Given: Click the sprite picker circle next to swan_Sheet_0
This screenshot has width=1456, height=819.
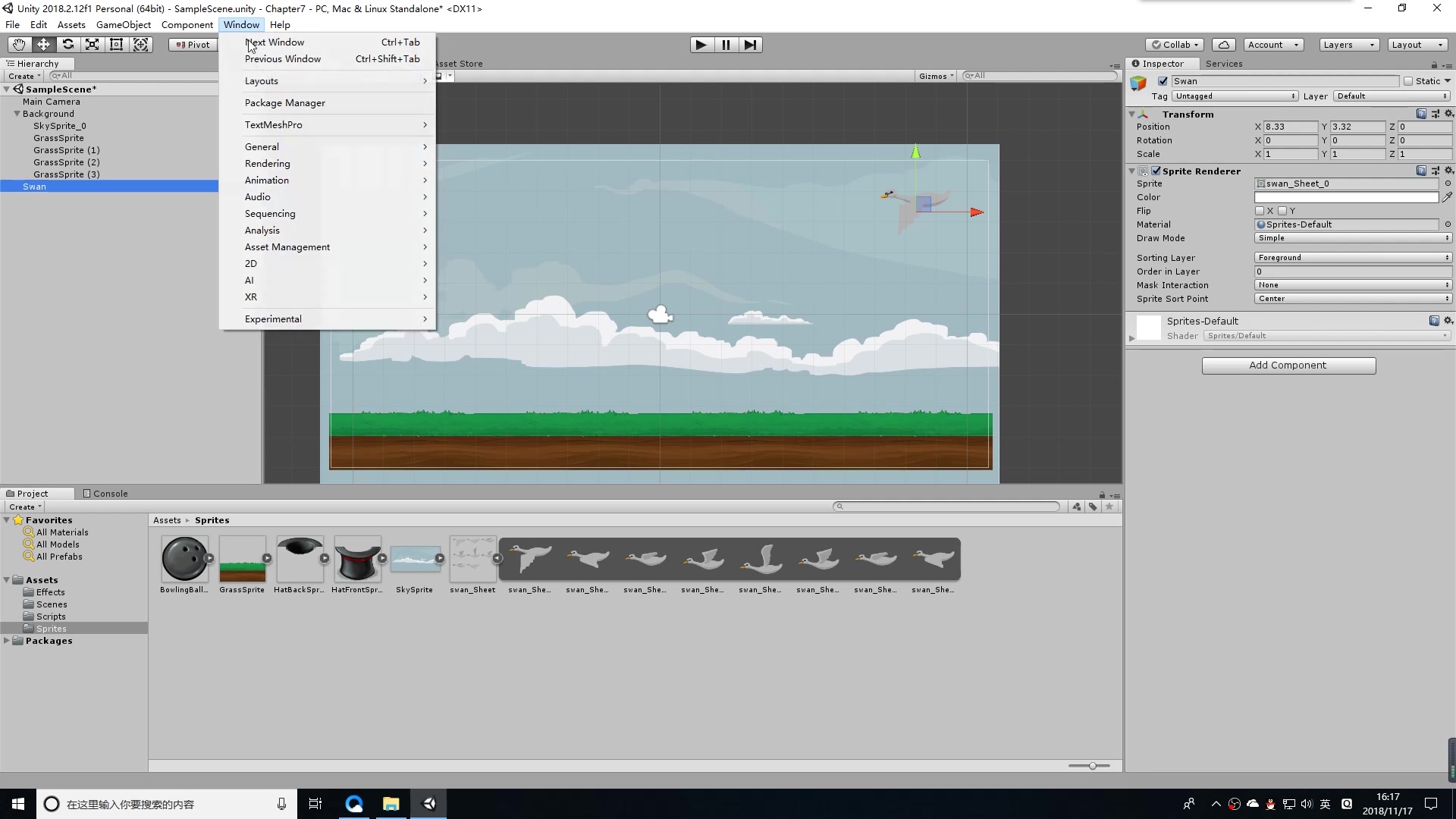Looking at the screenshot, I should tap(1448, 184).
